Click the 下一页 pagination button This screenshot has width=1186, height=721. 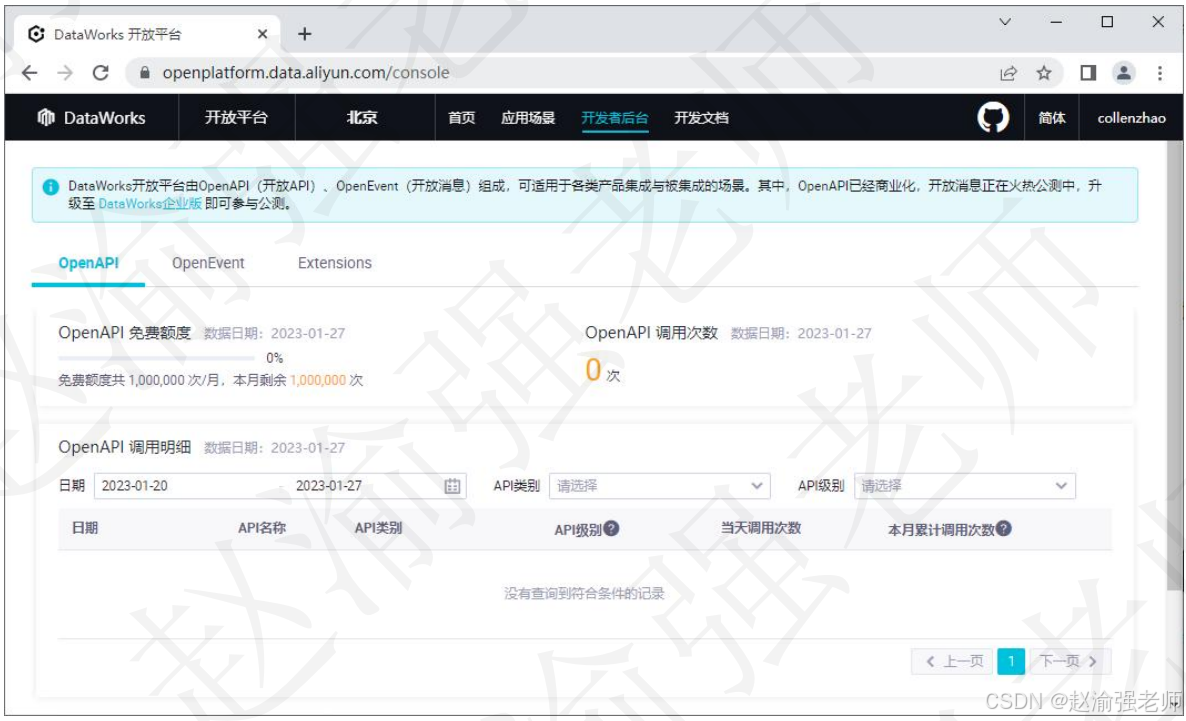point(1069,661)
